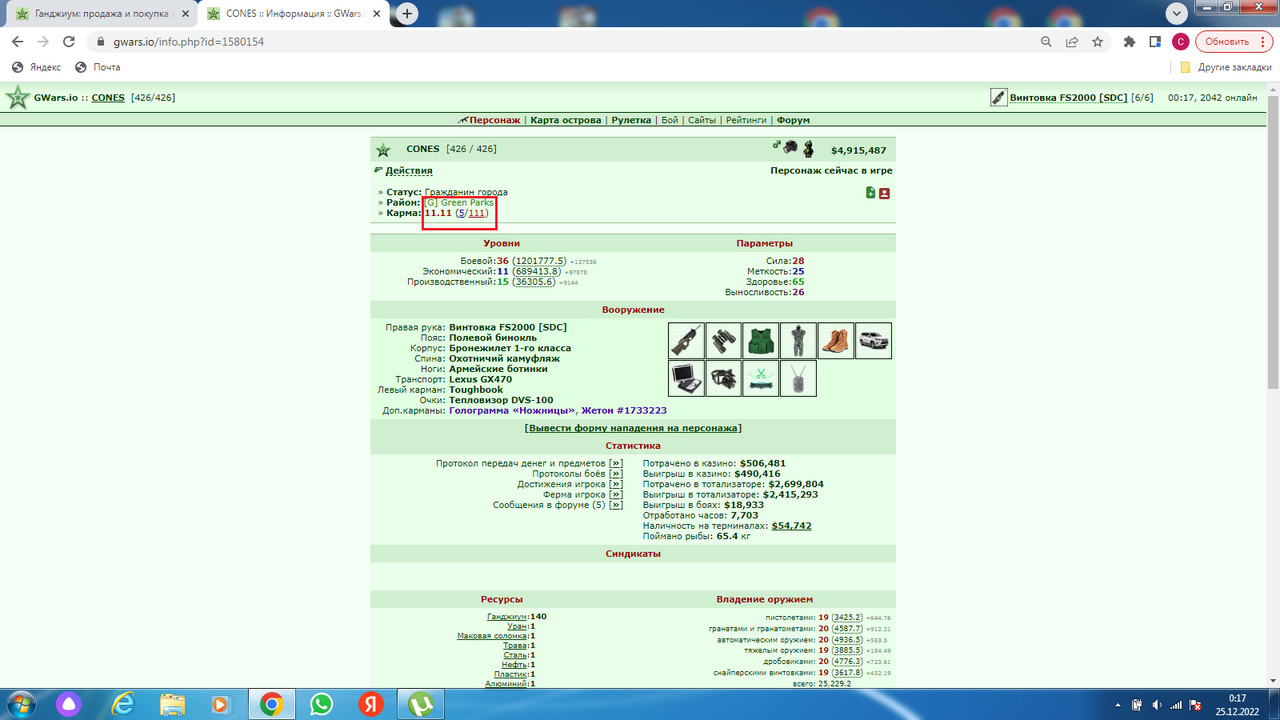This screenshot has width=1280, height=720.
Task: Click the Винтовка FS2000 weapon thumbnail
Action: [687, 341]
